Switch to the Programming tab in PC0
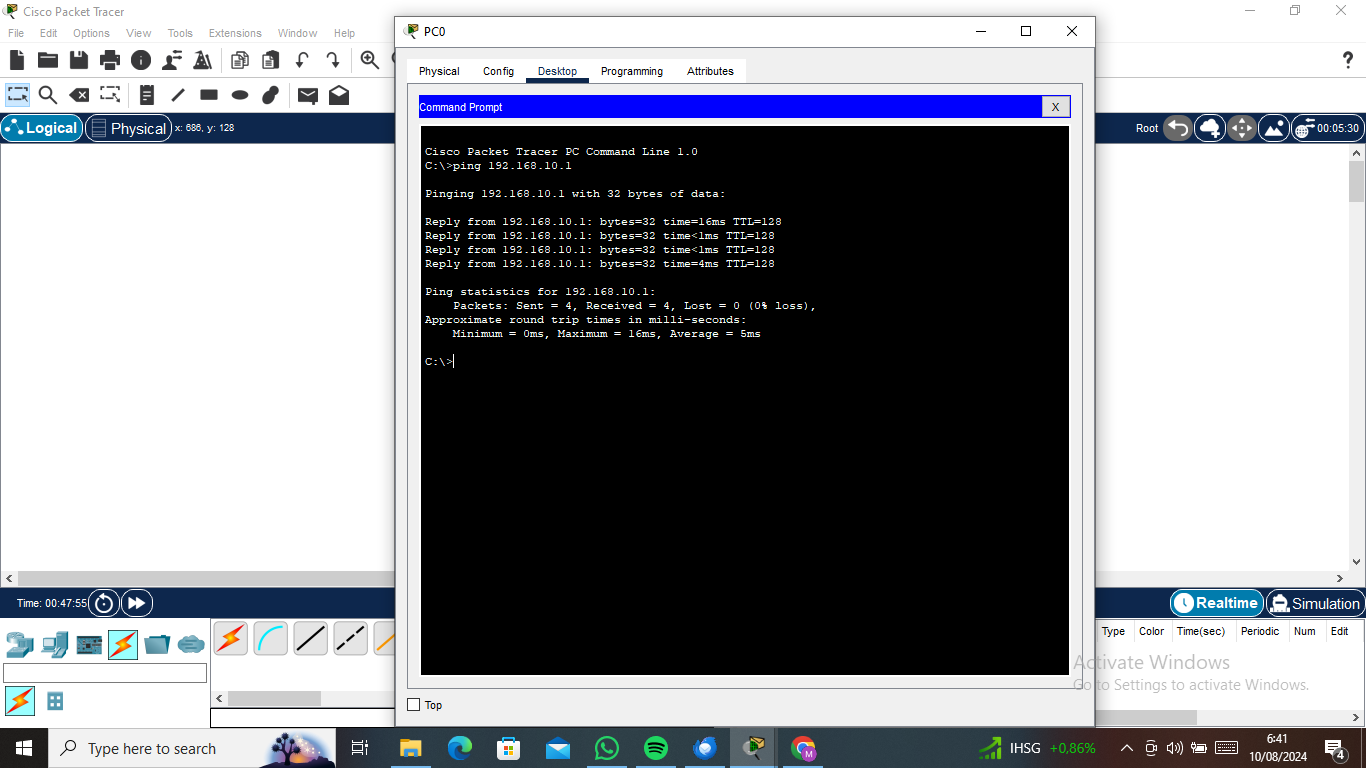1366x768 pixels. (632, 71)
